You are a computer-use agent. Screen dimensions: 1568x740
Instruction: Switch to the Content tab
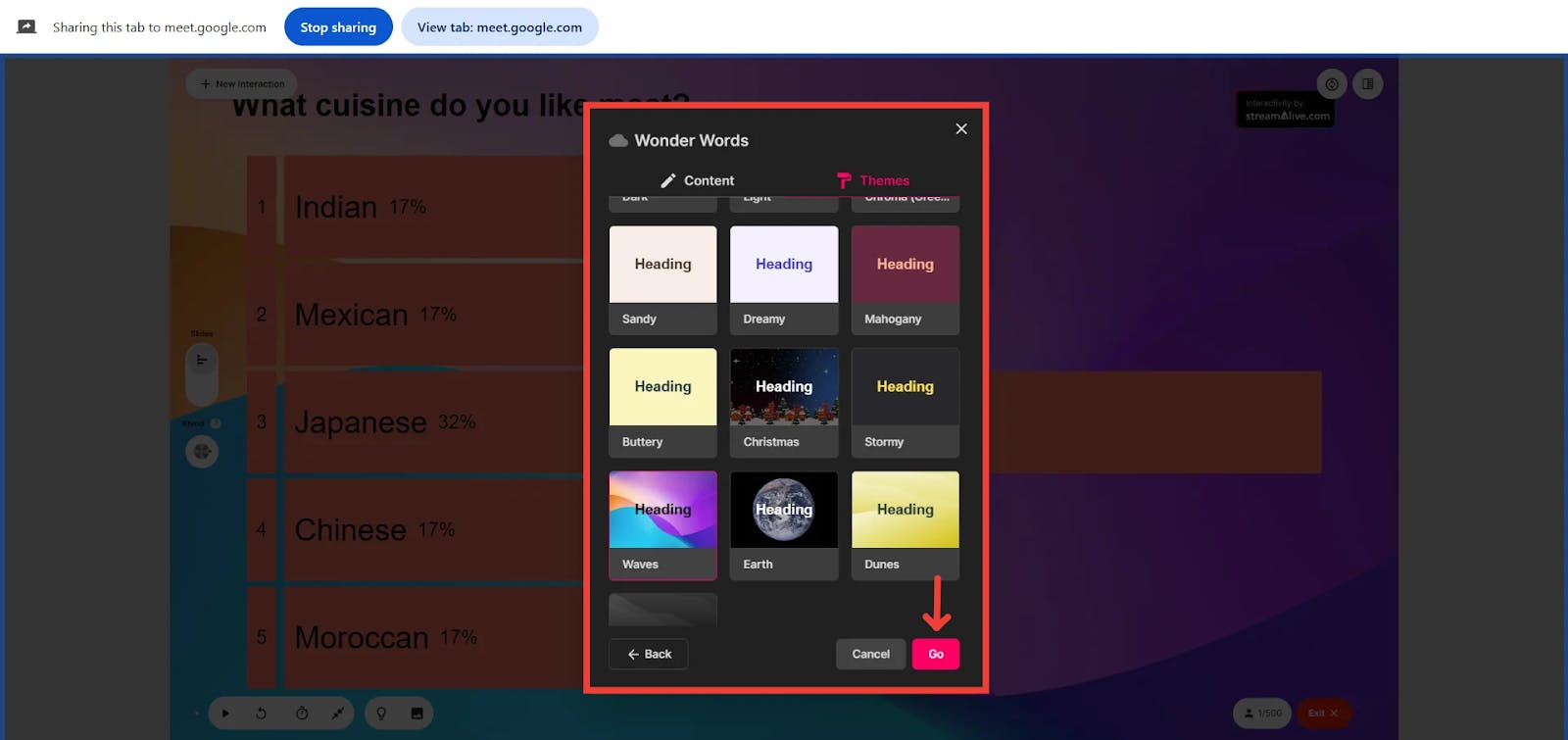click(x=697, y=180)
